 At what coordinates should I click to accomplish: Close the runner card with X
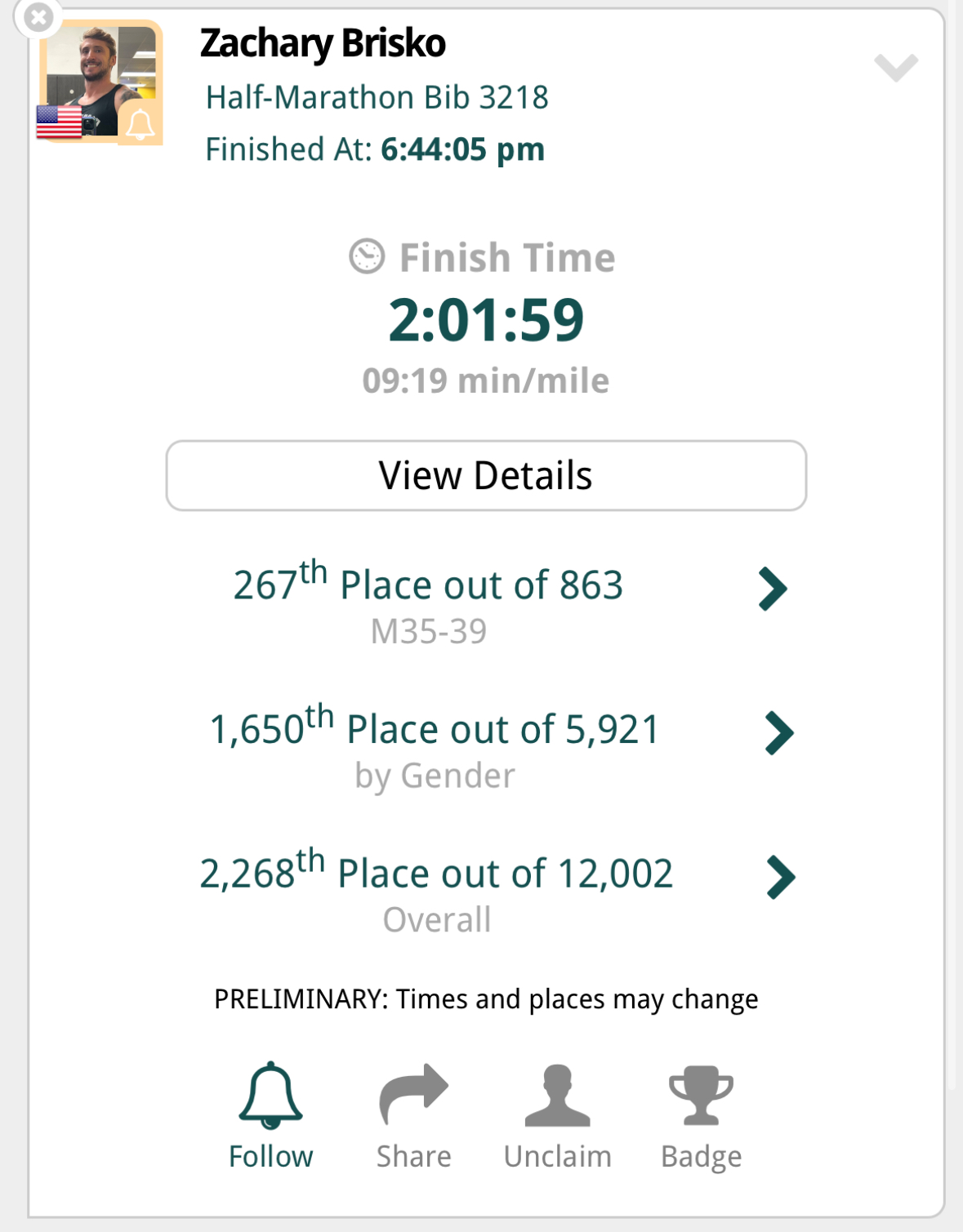pyautogui.click(x=38, y=17)
